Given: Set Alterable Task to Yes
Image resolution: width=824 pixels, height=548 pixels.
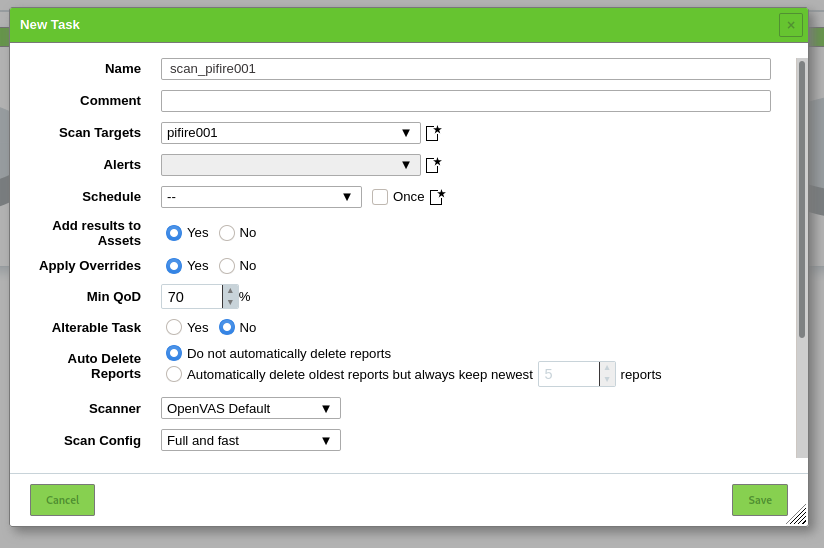Looking at the screenshot, I should click(174, 327).
